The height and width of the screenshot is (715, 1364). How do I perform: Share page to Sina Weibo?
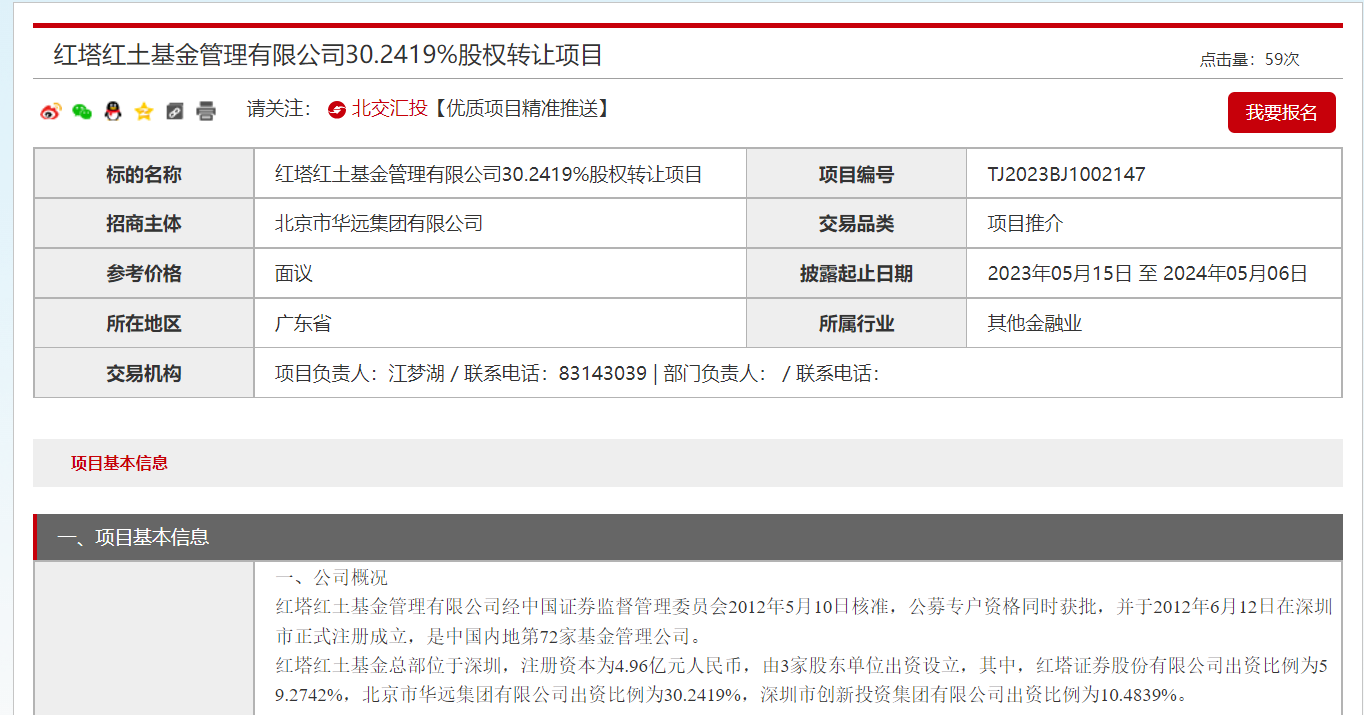51,111
